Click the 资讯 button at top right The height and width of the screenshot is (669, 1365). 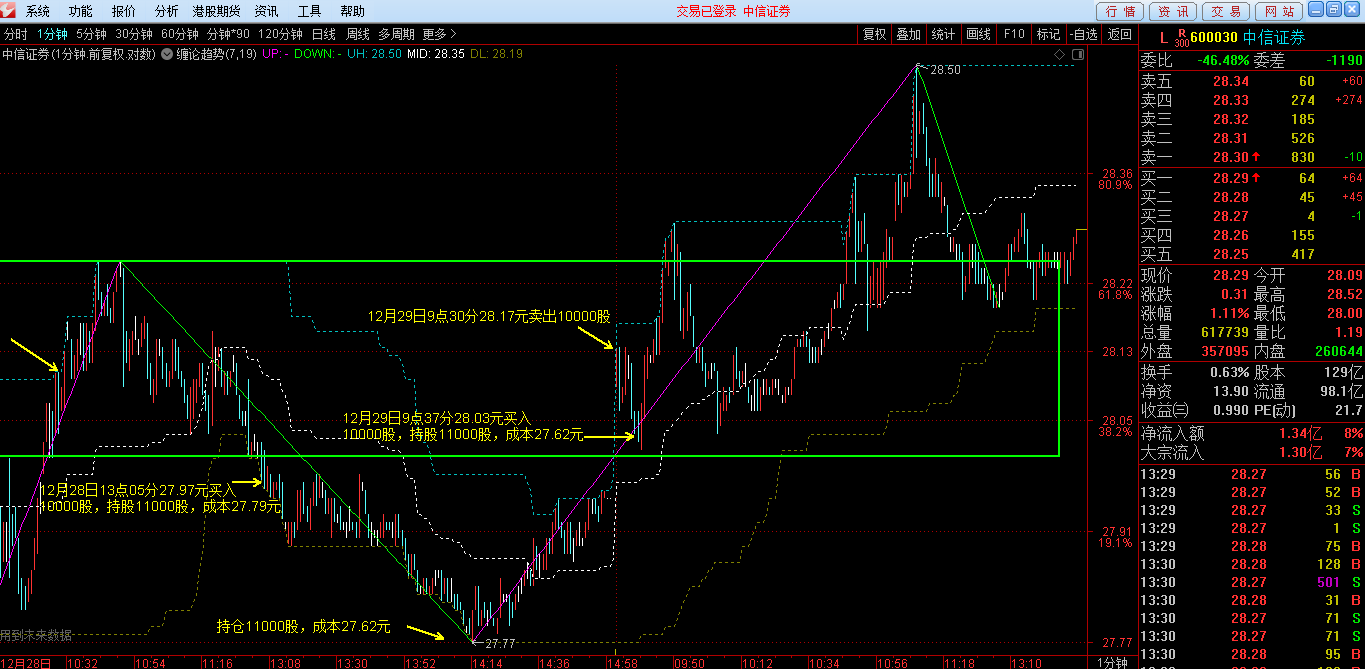tap(1174, 11)
